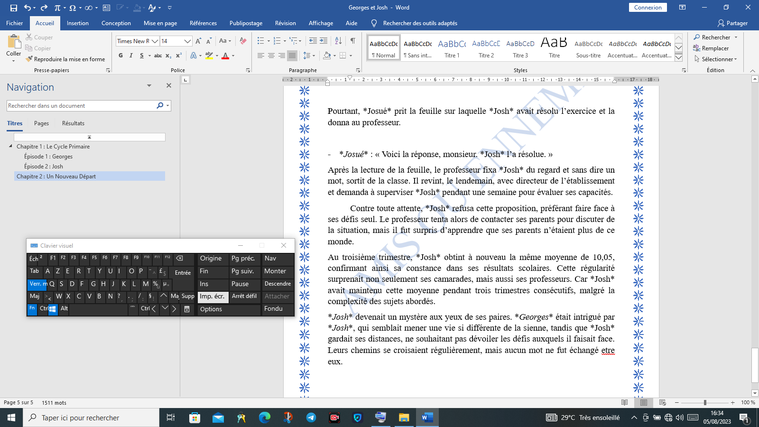Toggle bold formatting in the Police group
The width and height of the screenshot is (759, 427).
[120, 57]
